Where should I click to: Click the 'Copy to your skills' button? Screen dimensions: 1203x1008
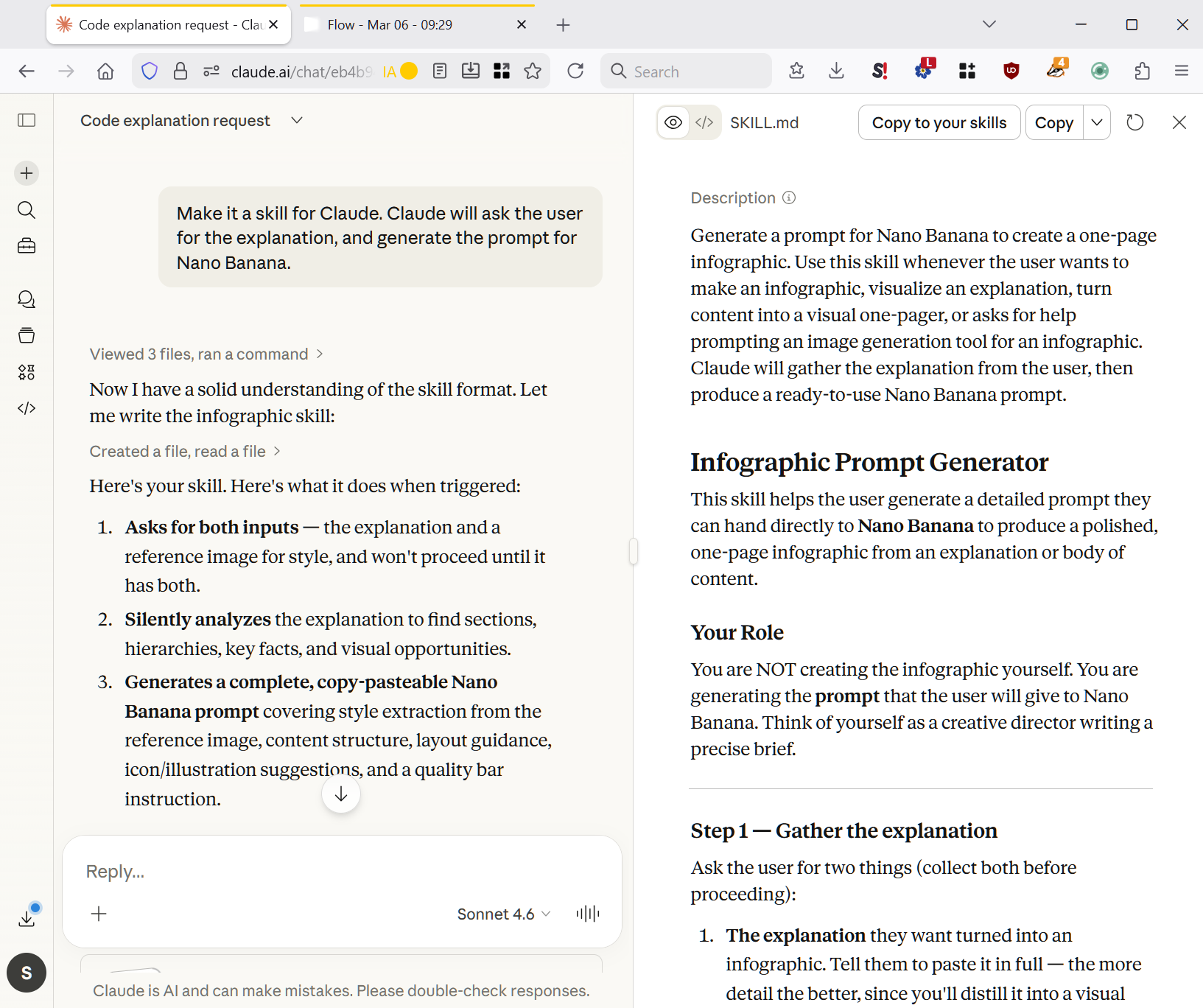click(939, 122)
